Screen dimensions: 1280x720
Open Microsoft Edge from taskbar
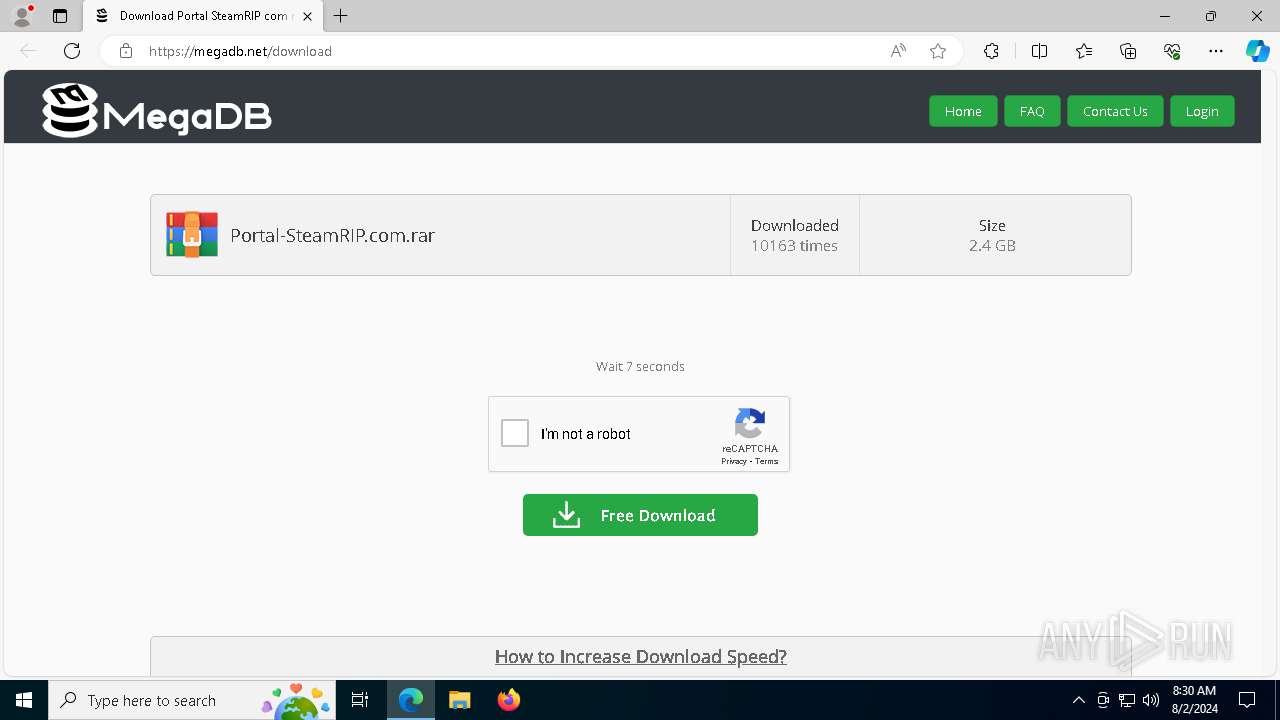[x=411, y=700]
